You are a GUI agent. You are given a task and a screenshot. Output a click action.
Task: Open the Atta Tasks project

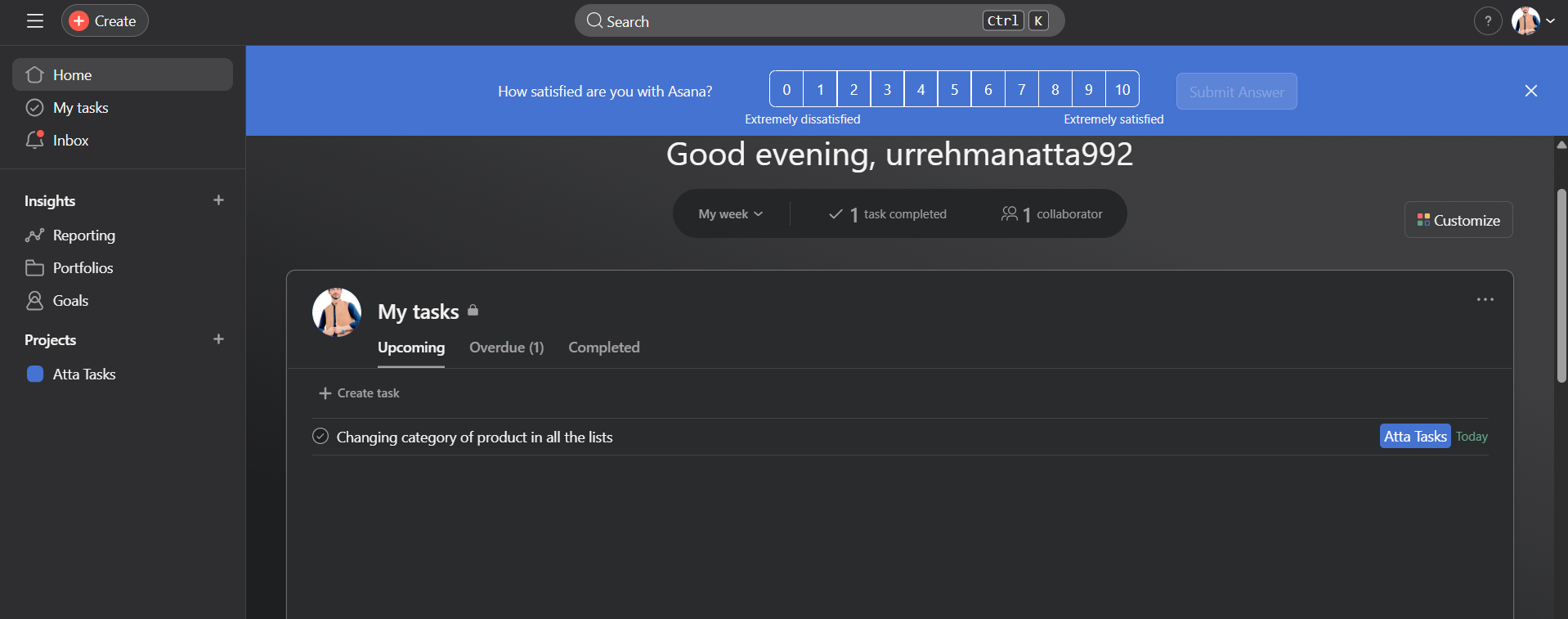123,374
